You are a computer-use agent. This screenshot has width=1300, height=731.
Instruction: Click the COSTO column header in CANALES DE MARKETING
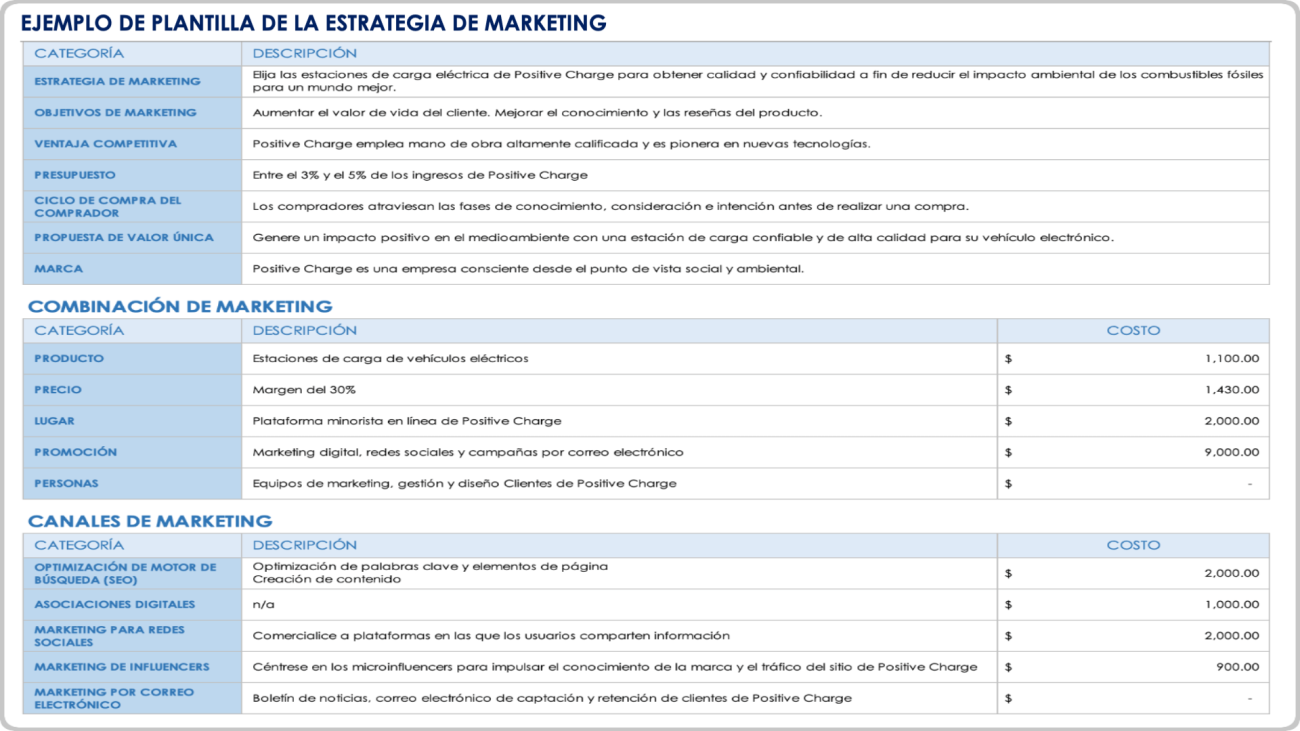pyautogui.click(x=1135, y=545)
